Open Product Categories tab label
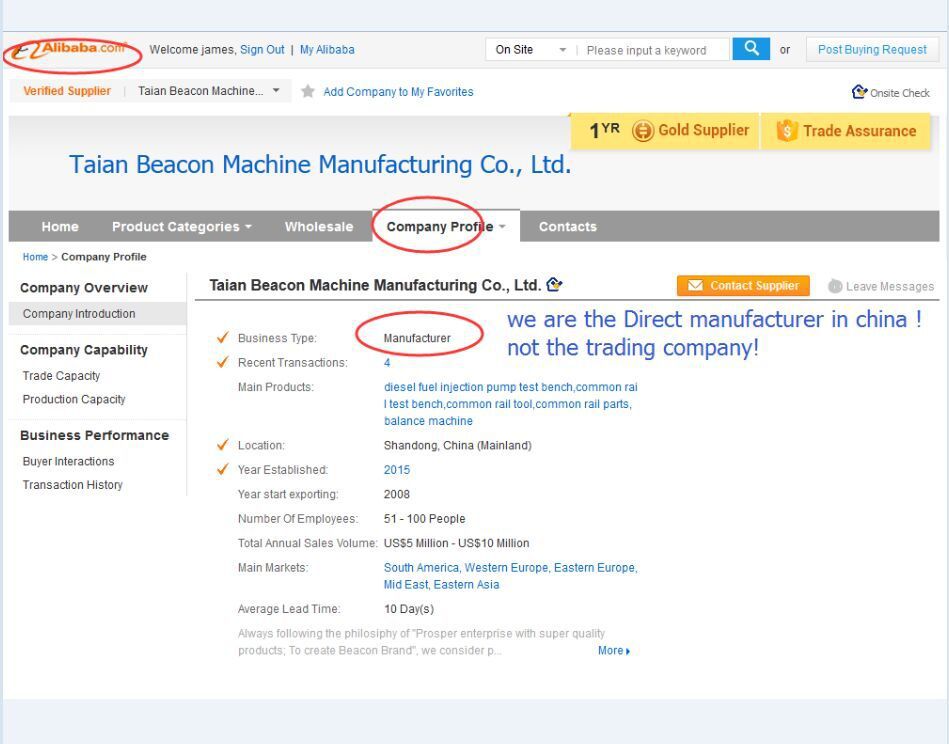The image size is (949, 744). click(176, 226)
